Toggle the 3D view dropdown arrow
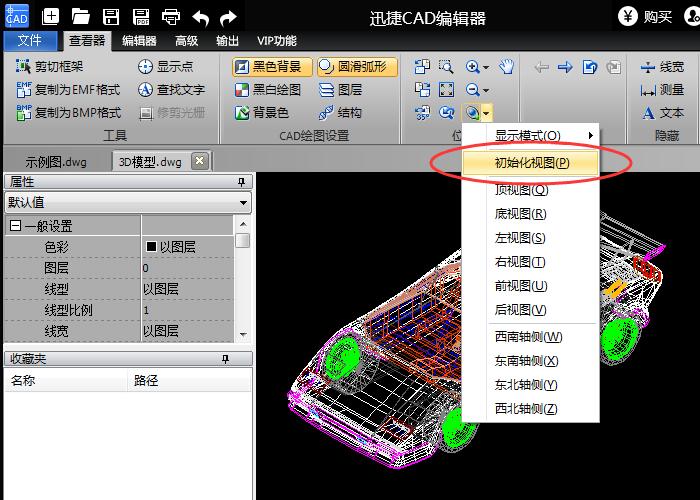 [486, 113]
